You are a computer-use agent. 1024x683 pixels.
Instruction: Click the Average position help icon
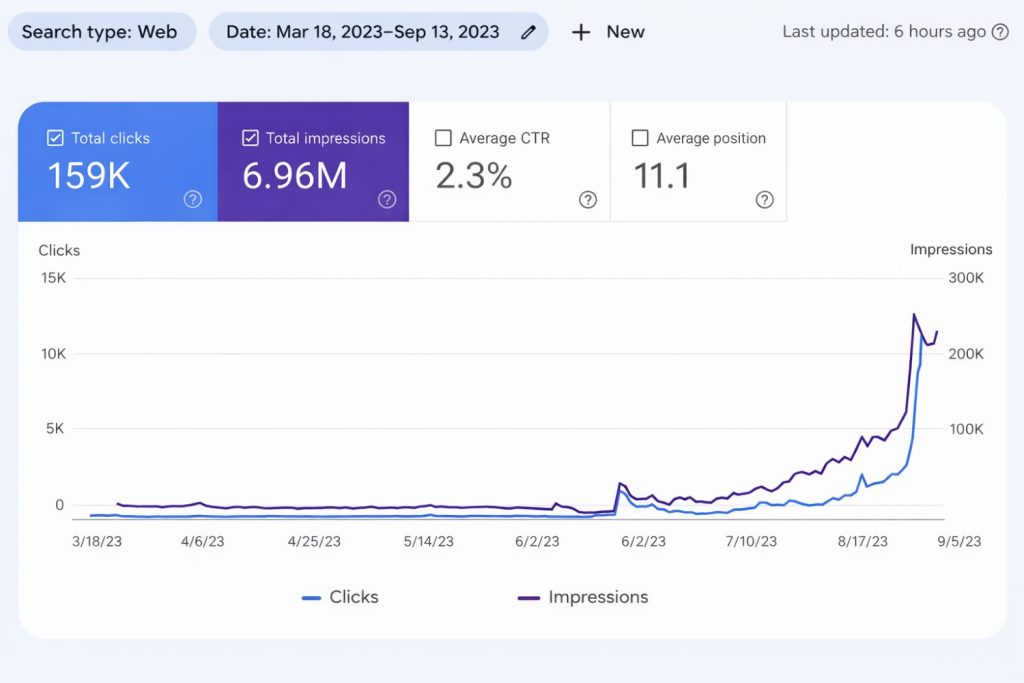pos(765,199)
